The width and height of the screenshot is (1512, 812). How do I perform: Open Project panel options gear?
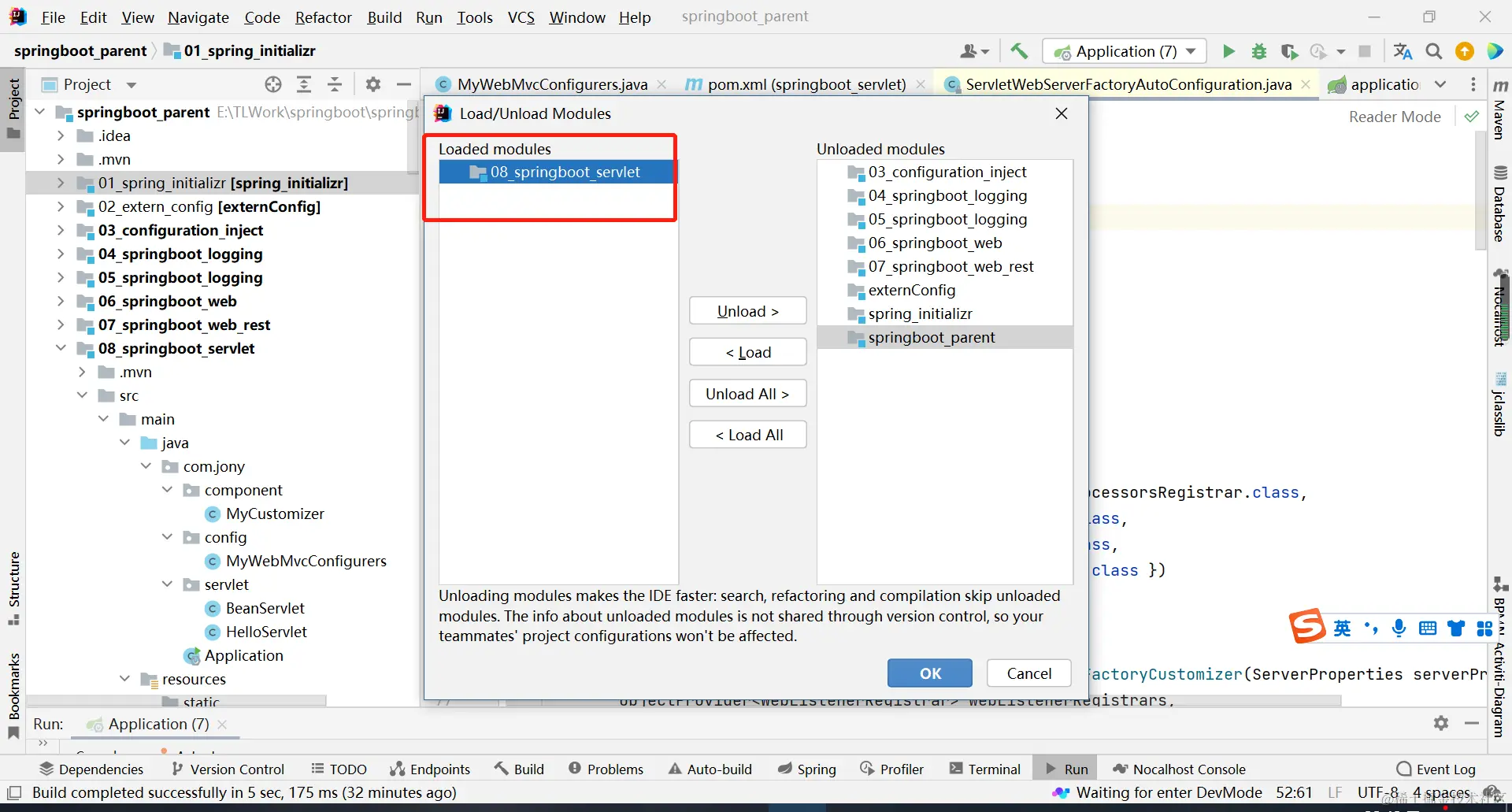pos(373,84)
